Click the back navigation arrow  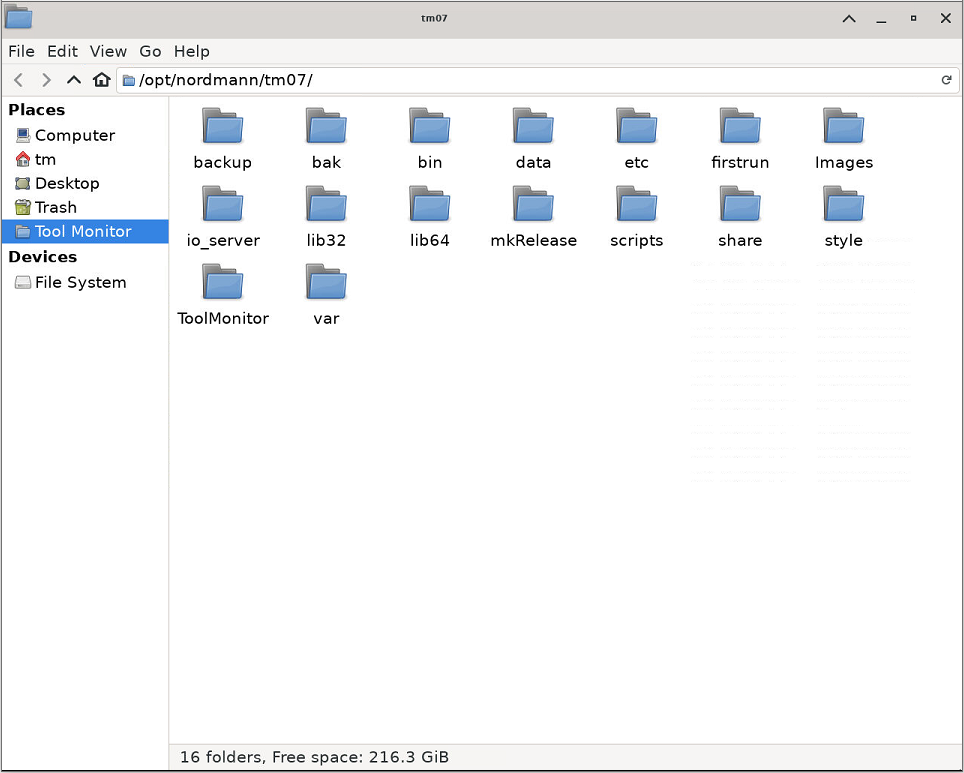click(18, 80)
